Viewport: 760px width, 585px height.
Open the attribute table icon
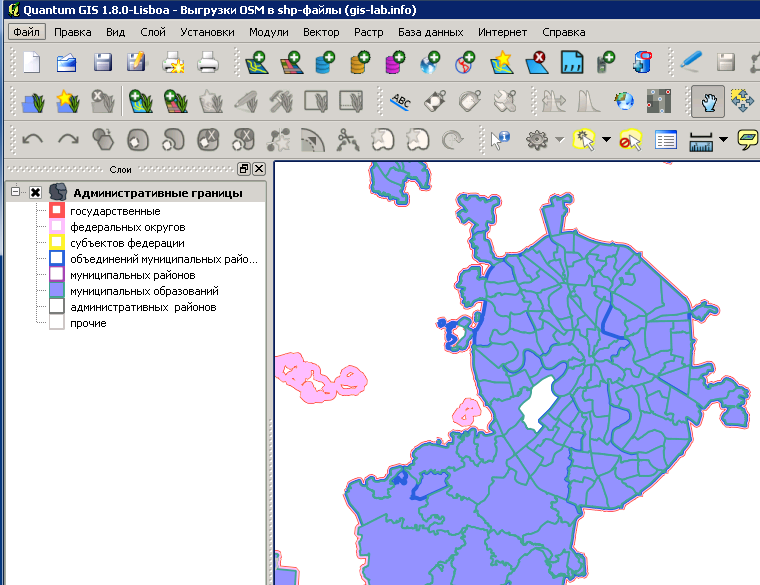666,139
